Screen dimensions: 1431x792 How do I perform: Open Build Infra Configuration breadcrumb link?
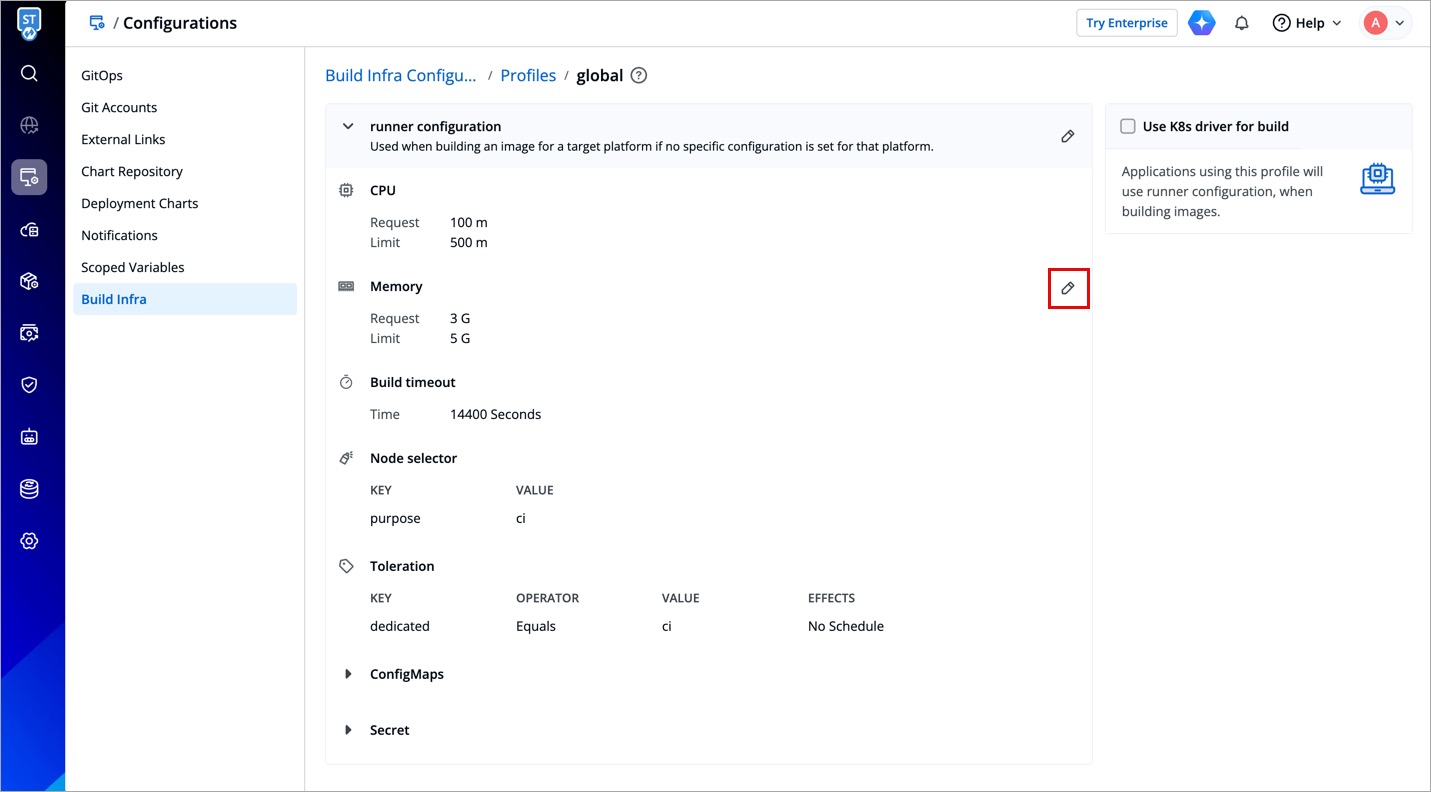401,76
